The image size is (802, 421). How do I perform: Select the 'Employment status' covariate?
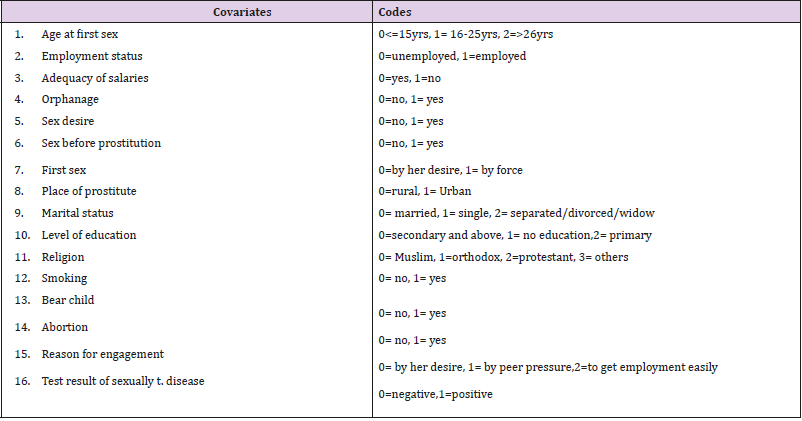click(x=92, y=56)
